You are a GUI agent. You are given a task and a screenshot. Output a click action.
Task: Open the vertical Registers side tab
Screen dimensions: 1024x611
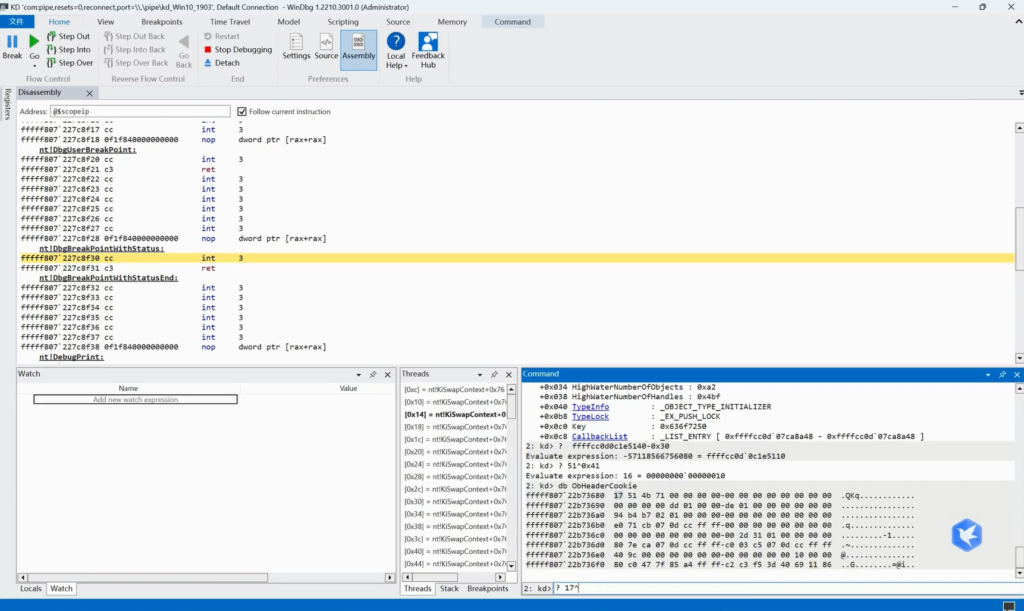[7, 104]
